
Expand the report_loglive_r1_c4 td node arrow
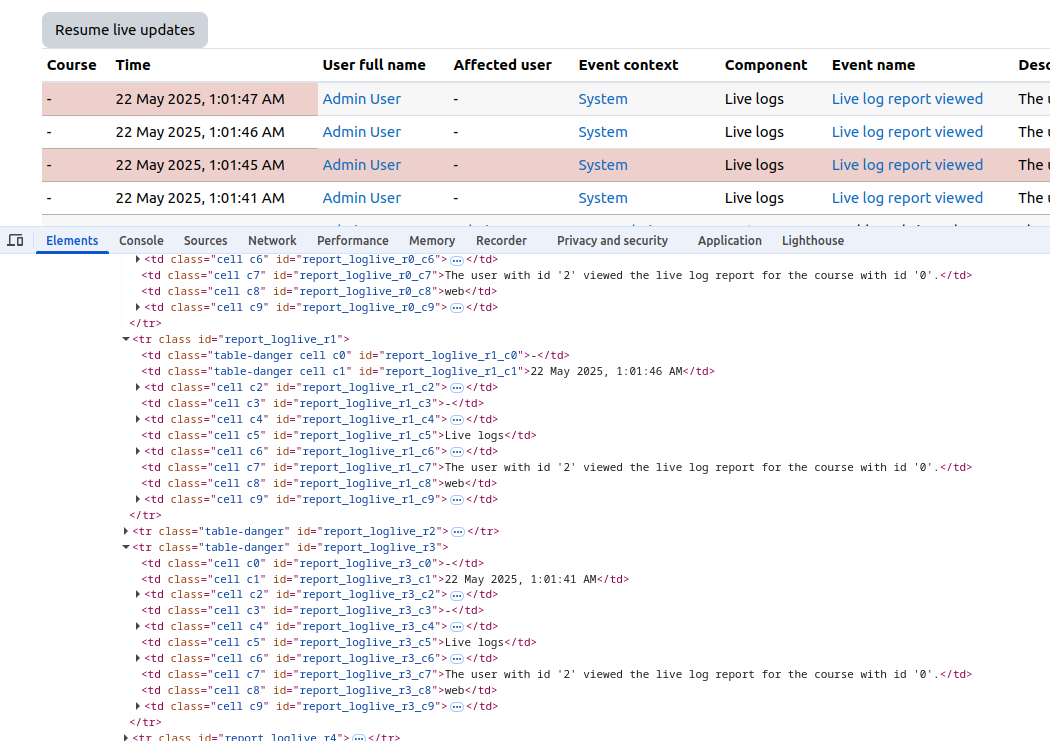coord(138,419)
